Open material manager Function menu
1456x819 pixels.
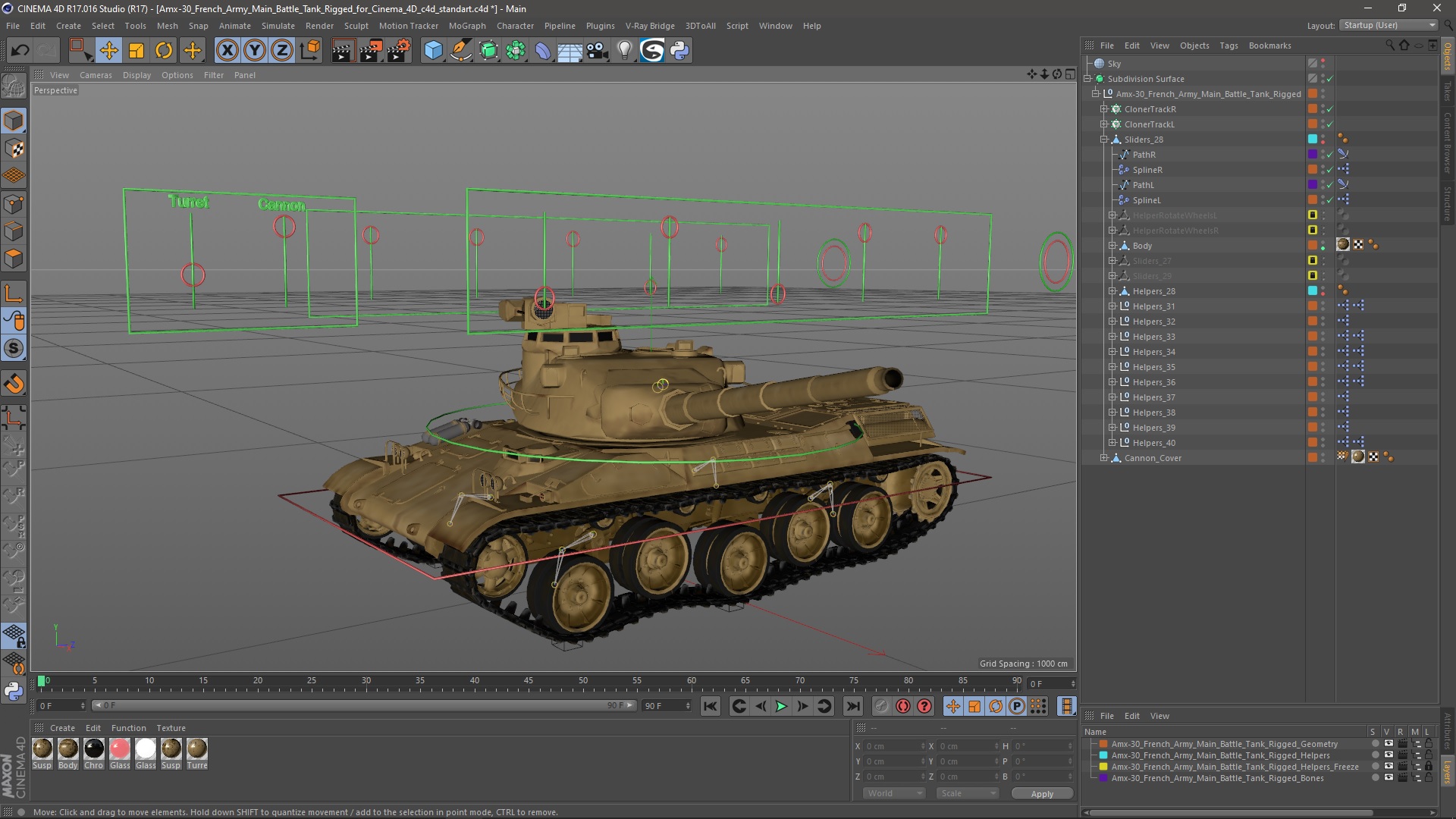[129, 728]
